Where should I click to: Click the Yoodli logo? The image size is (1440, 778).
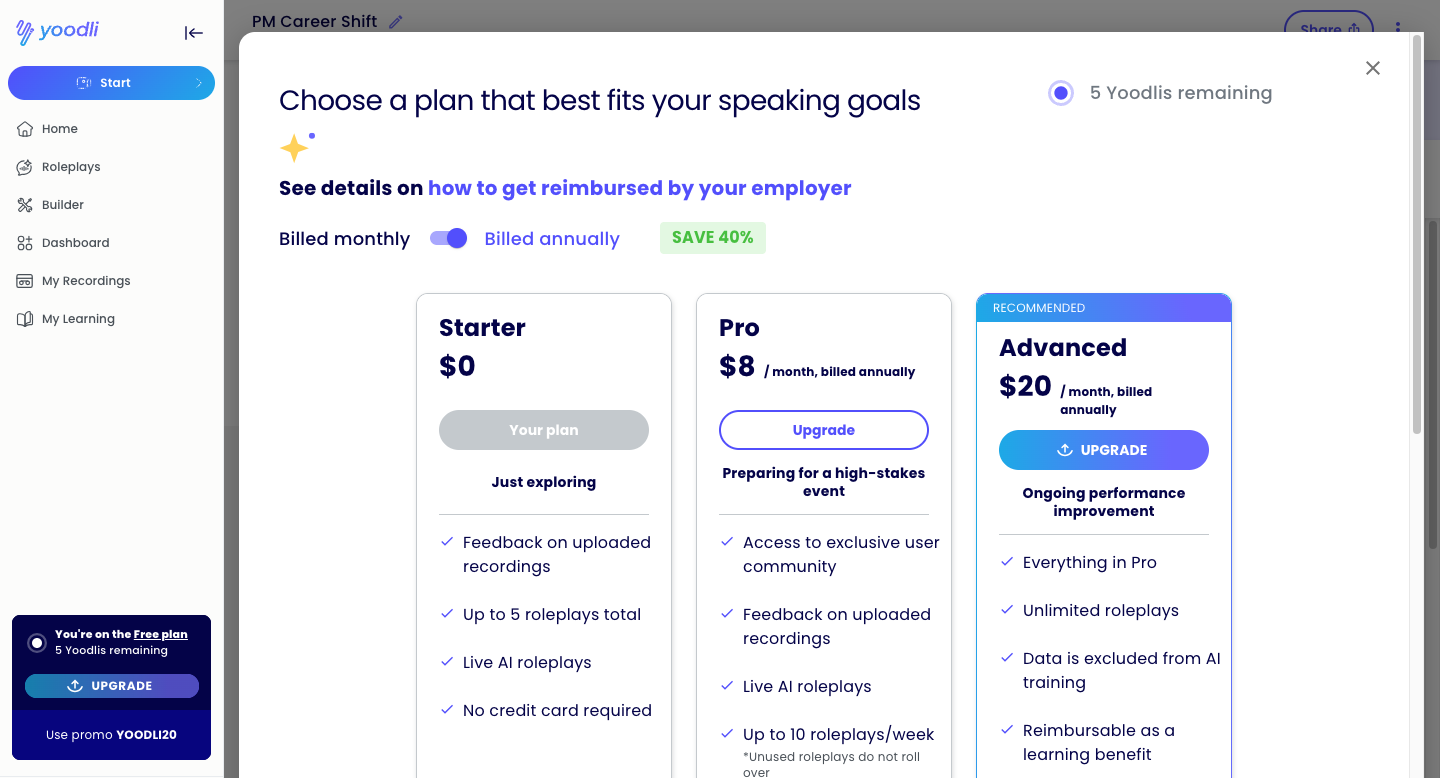point(57,31)
